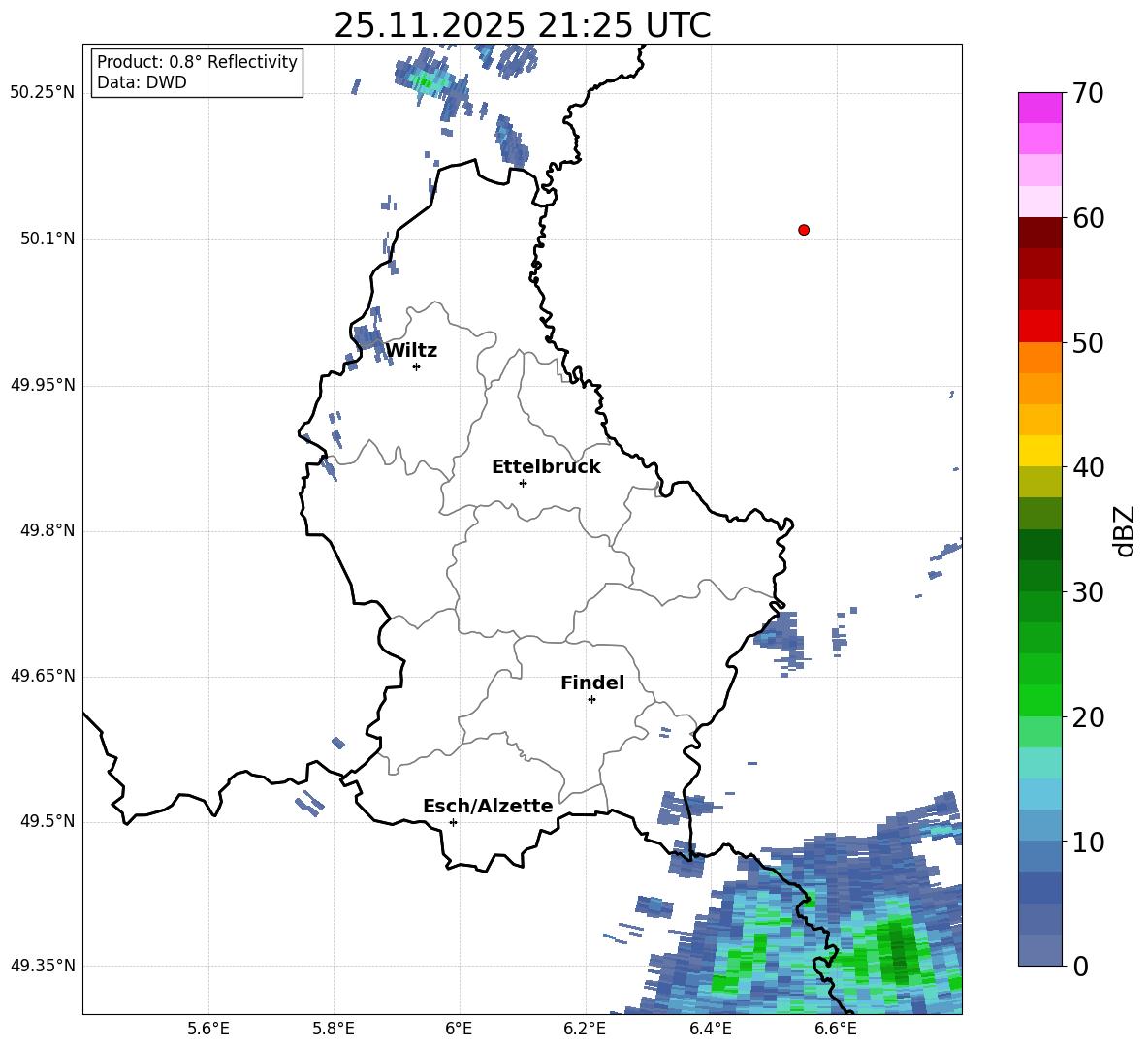This screenshot has height=1048, width=1148.
Task: Click the colorbar tick label 30
Action: [x=1088, y=592]
